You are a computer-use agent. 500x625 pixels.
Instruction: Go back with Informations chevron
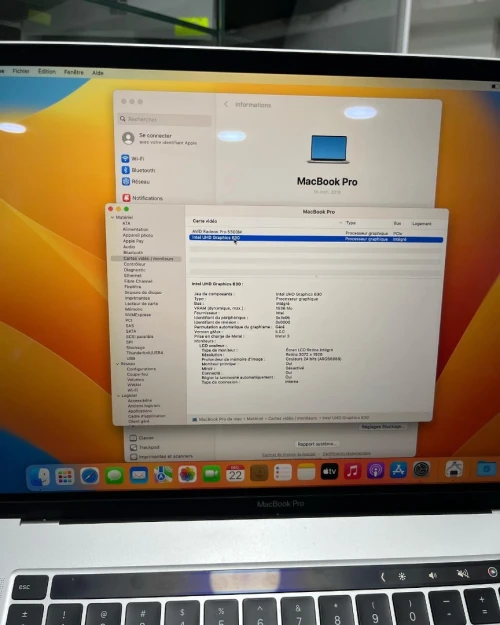(x=226, y=104)
